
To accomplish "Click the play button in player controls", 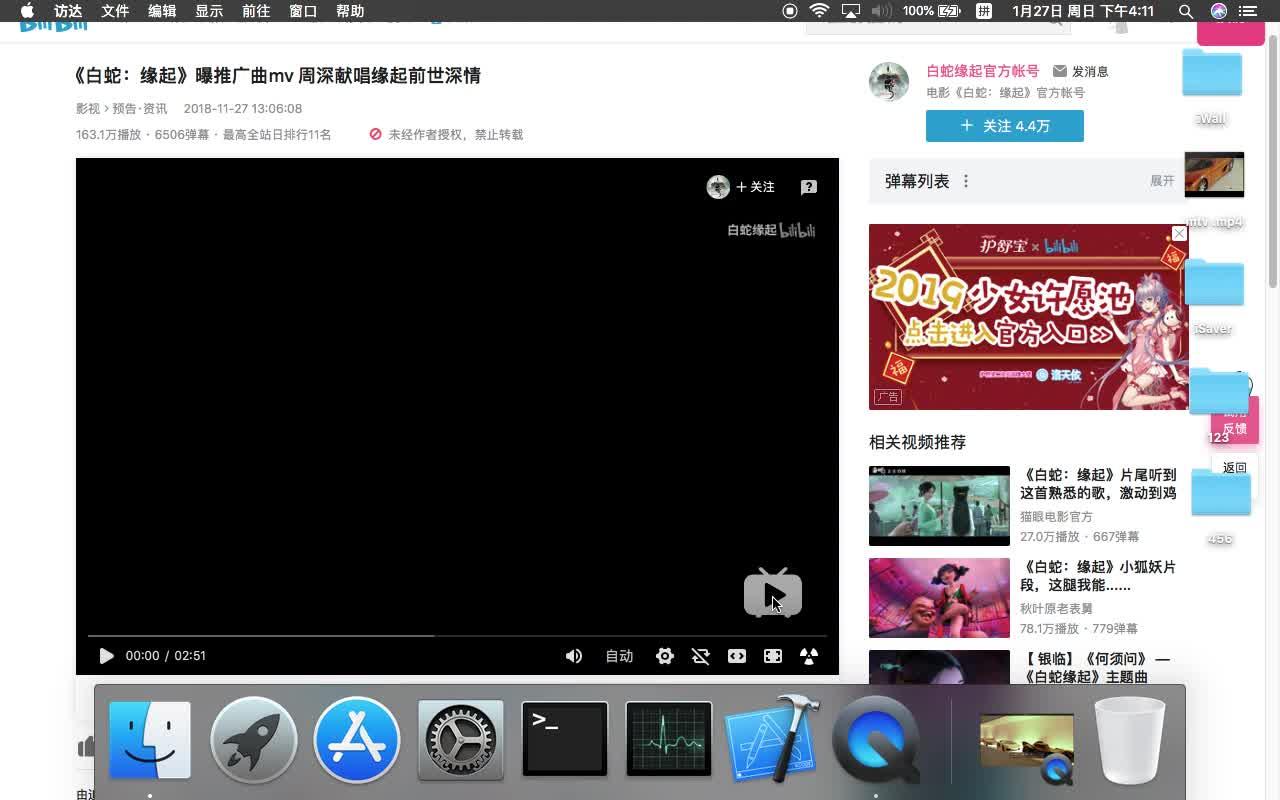I will [106, 656].
